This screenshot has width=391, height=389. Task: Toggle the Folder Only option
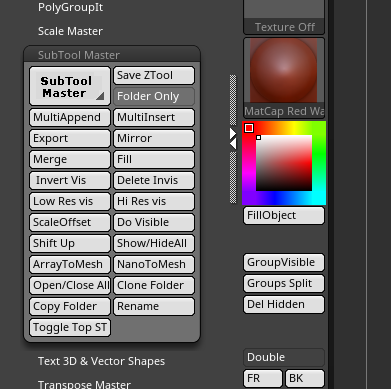pos(154,97)
